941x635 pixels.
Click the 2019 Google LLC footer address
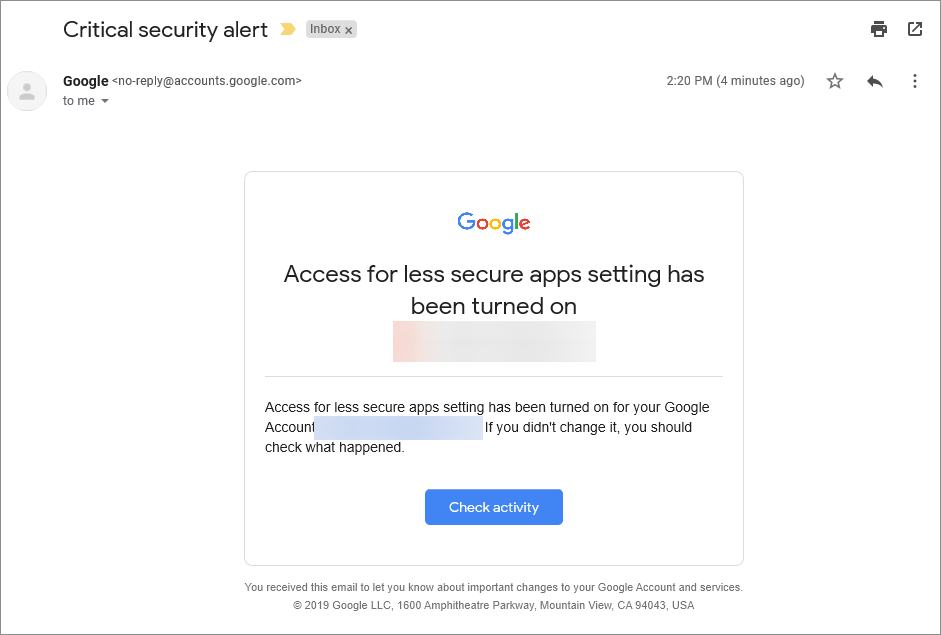[494, 605]
